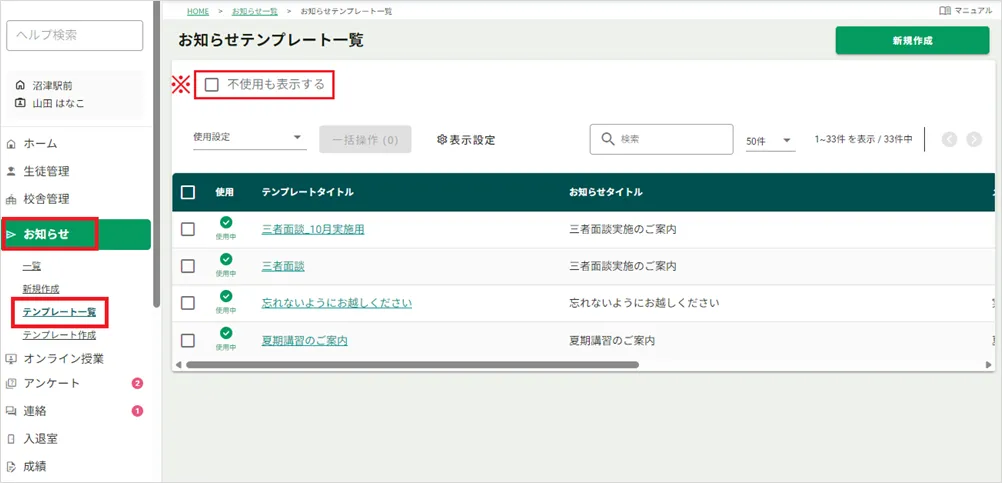Open 生徒管理 menu item
Viewport: 1002px width, 483px height.
coord(47,171)
